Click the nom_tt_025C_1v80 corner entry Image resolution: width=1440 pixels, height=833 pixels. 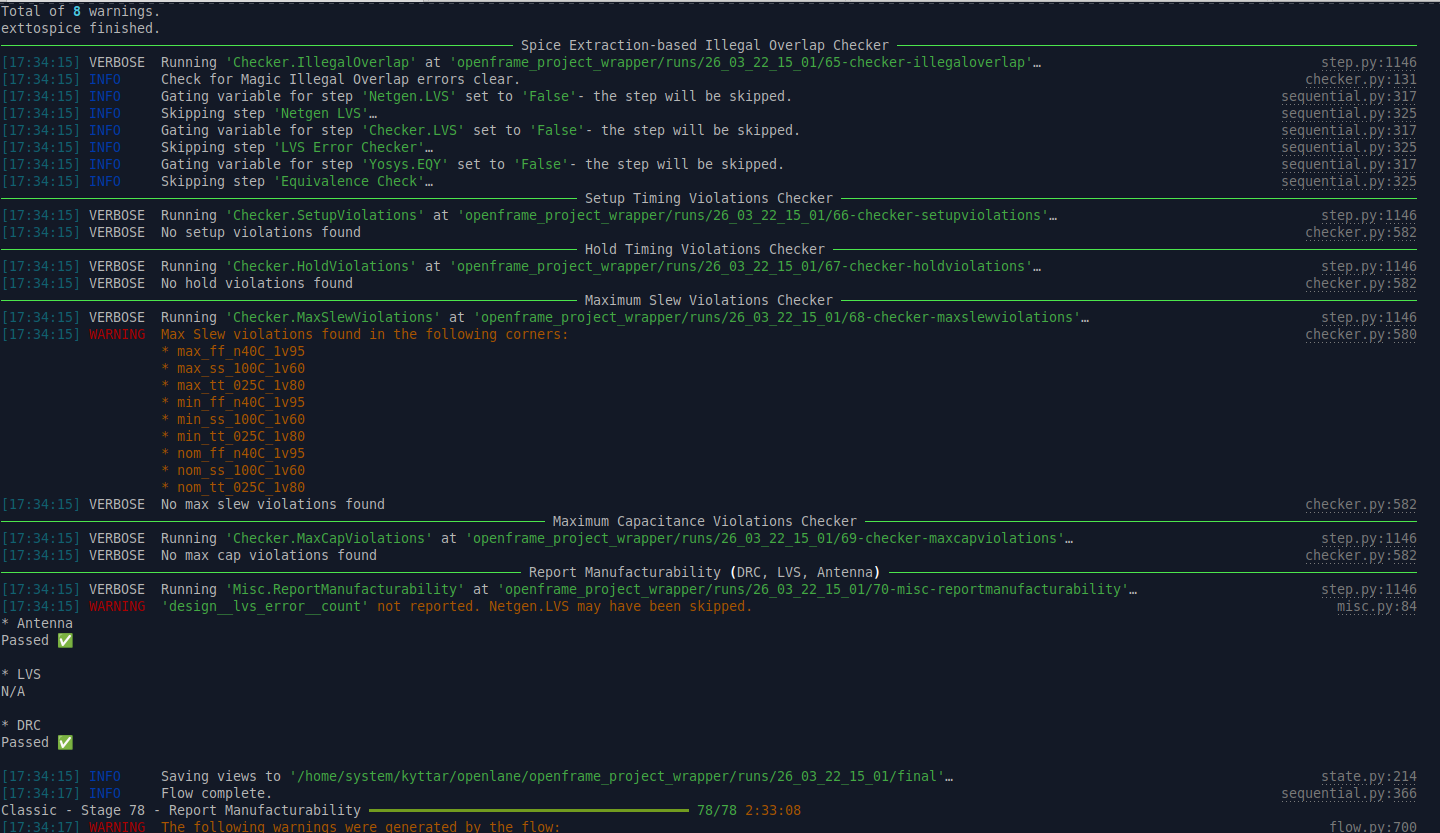[x=240, y=487]
